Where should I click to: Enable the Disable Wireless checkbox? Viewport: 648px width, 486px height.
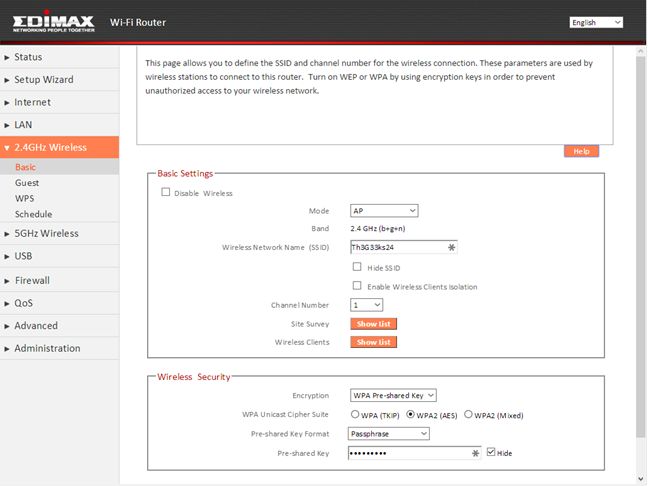point(166,192)
